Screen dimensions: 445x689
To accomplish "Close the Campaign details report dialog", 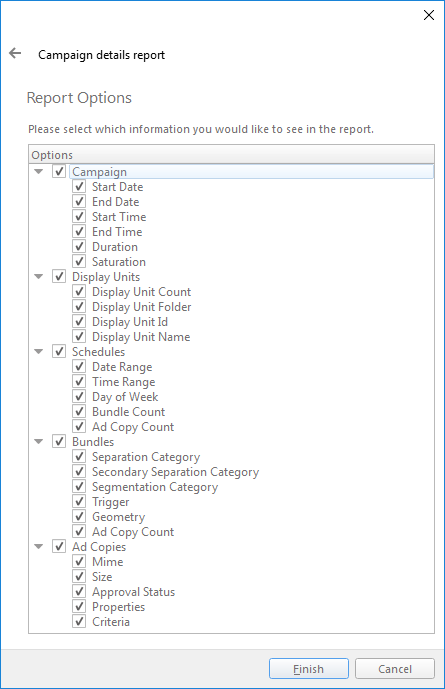I will [429, 15].
